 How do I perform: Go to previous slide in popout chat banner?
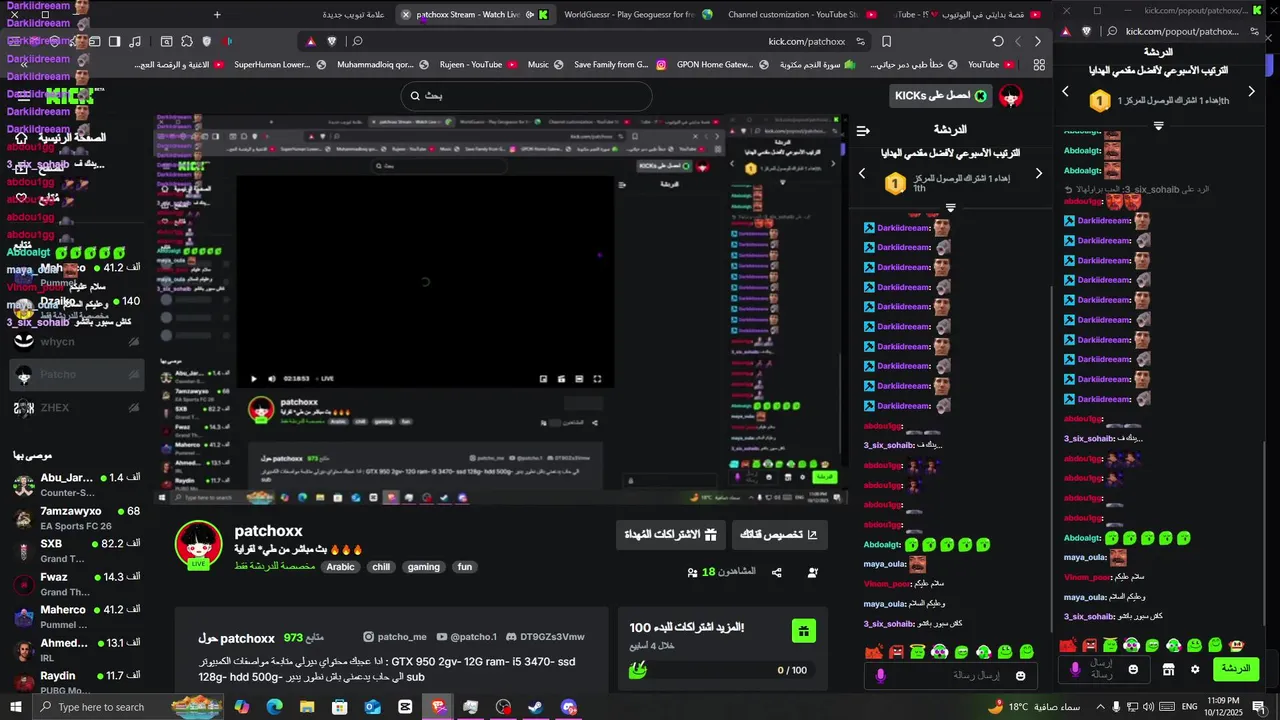1065,91
